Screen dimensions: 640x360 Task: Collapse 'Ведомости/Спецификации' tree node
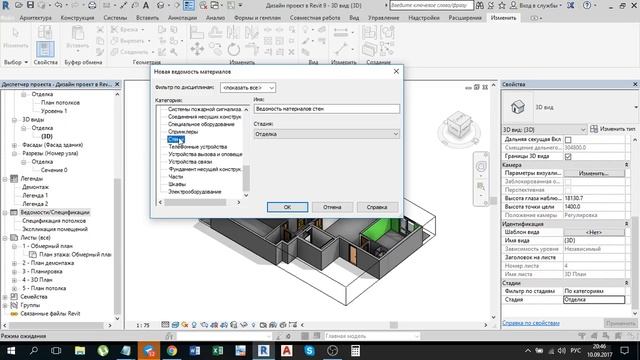pyautogui.click(x=5, y=212)
